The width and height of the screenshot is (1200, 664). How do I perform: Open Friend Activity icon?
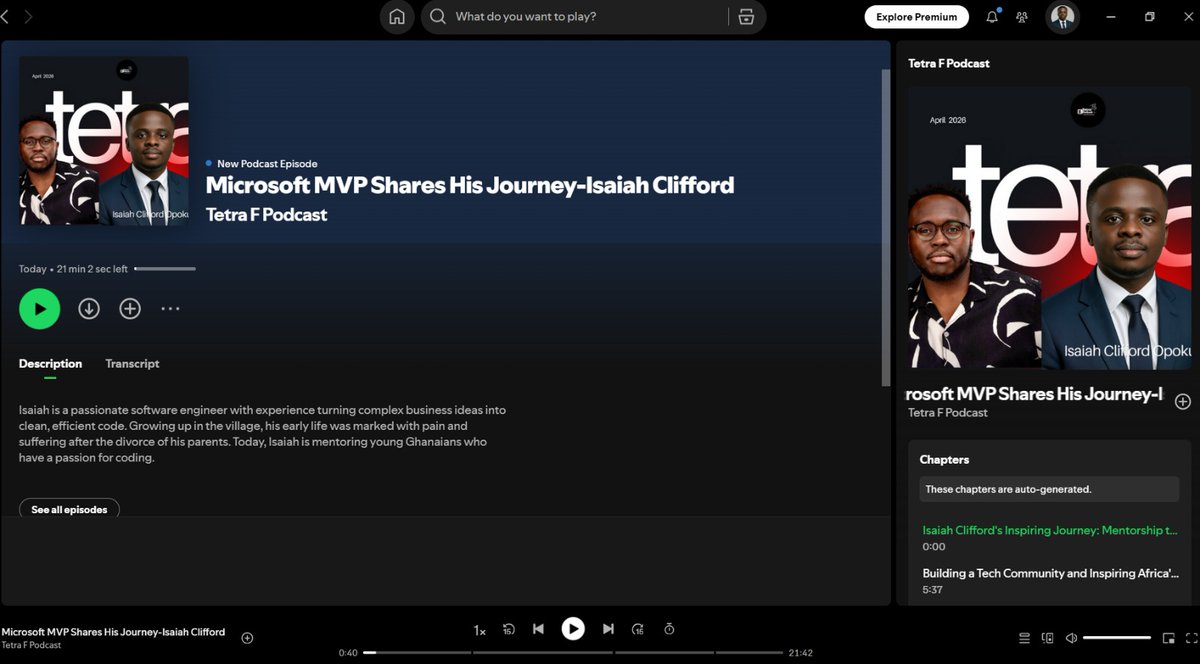[1022, 17]
